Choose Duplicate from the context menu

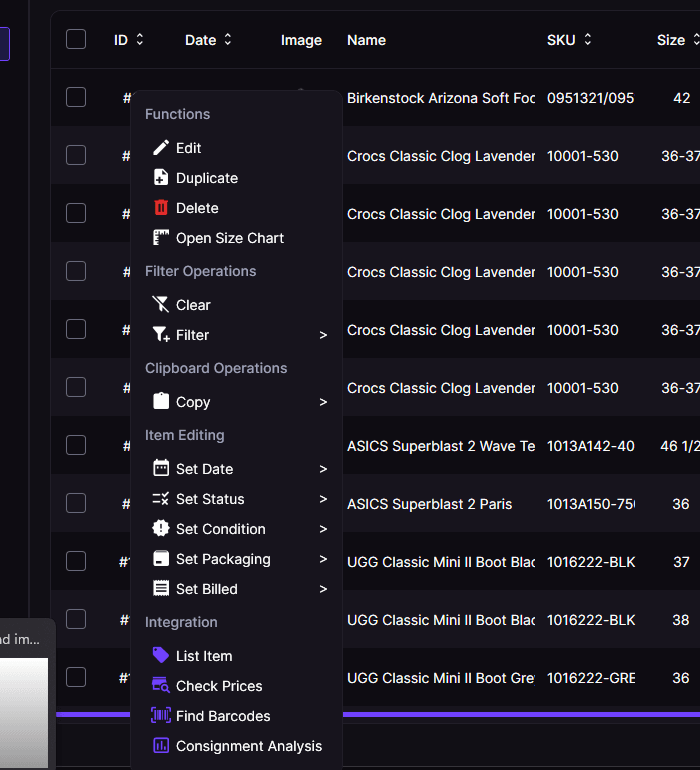point(236,178)
